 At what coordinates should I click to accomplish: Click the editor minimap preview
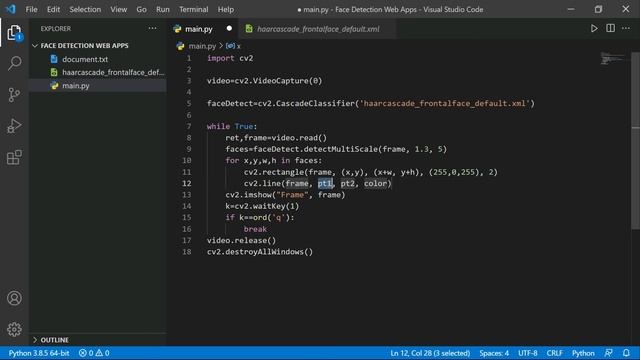(x=612, y=58)
